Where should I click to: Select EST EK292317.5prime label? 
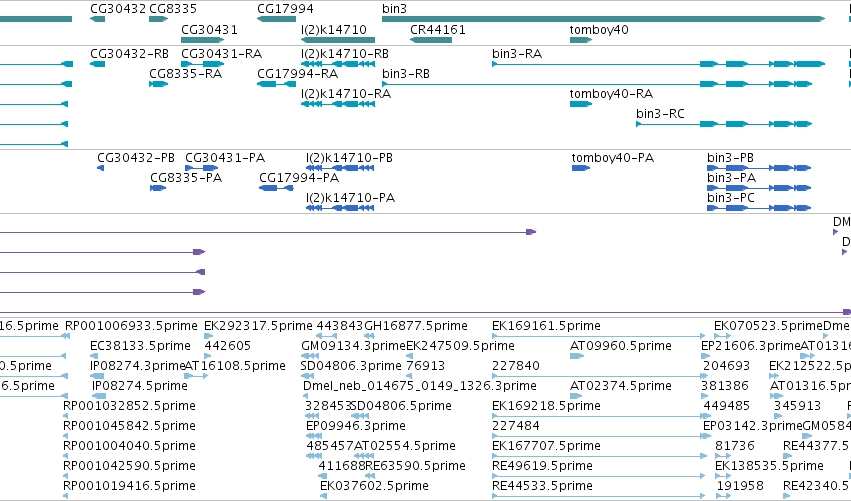[x=258, y=326]
